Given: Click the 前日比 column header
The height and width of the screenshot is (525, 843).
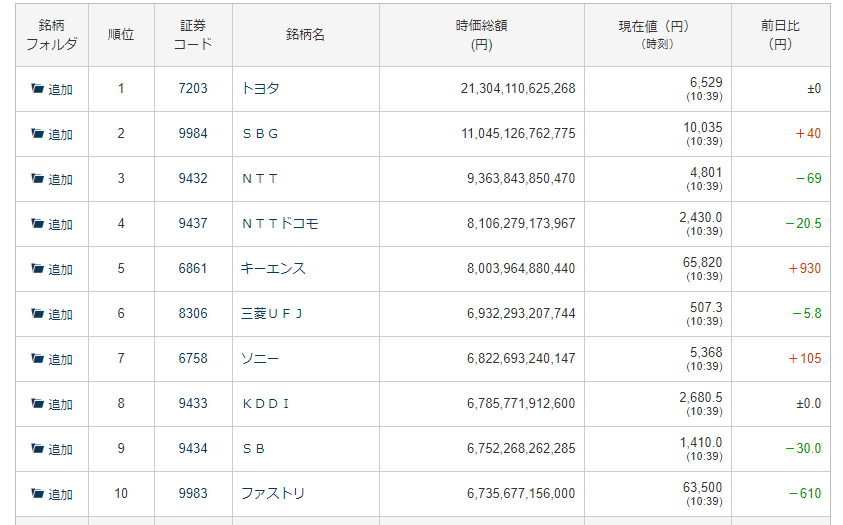Looking at the screenshot, I should [x=780, y=35].
